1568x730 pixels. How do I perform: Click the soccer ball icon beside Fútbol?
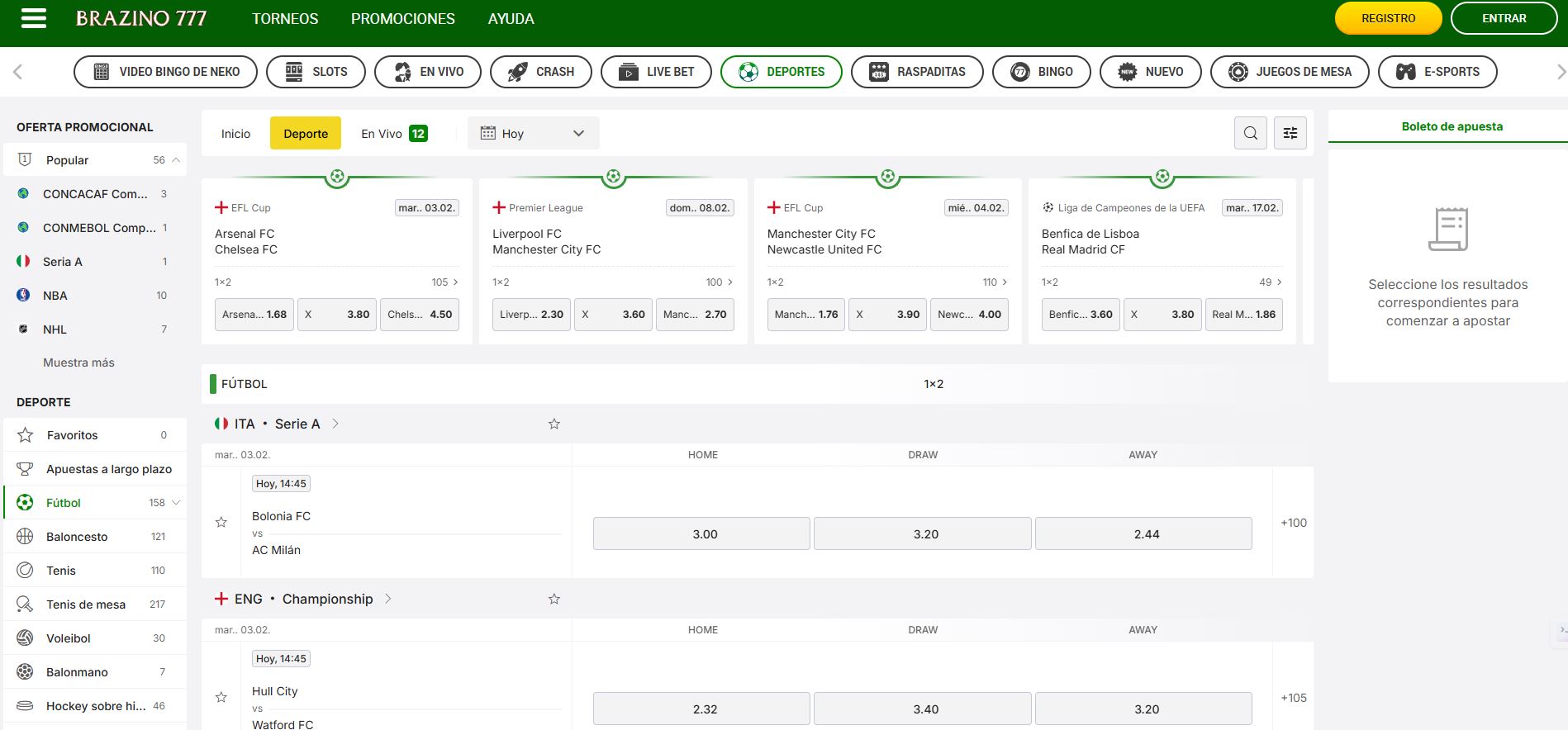click(25, 503)
